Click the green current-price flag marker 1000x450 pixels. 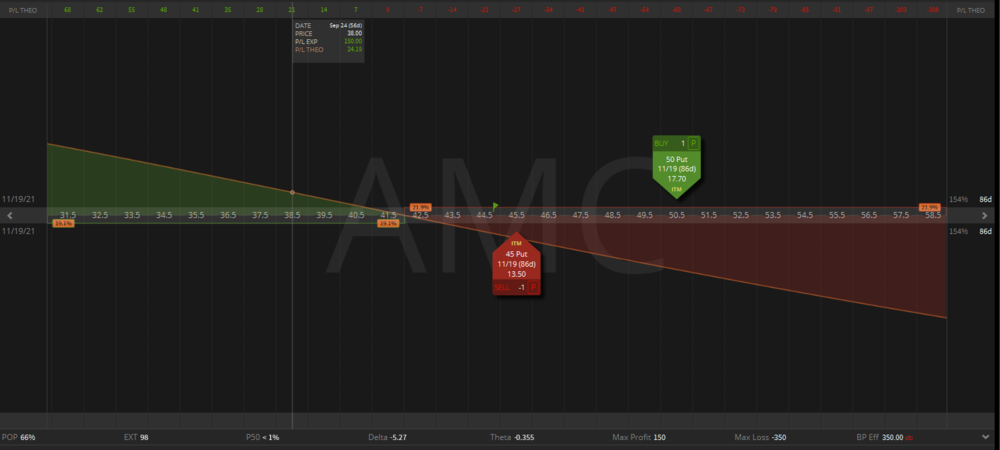(x=496, y=206)
